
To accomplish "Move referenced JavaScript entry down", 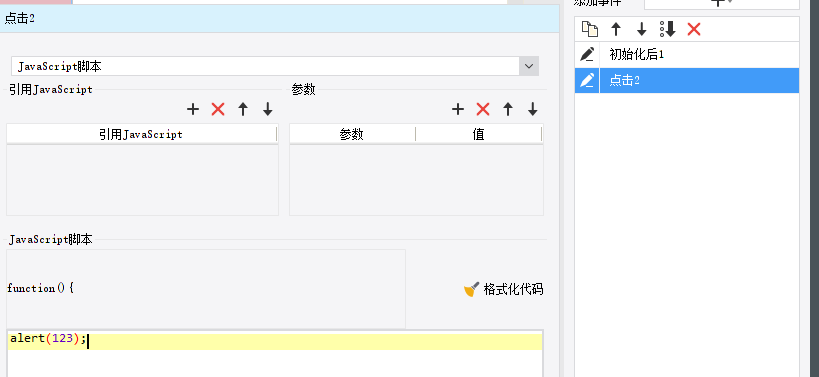I will [268, 109].
